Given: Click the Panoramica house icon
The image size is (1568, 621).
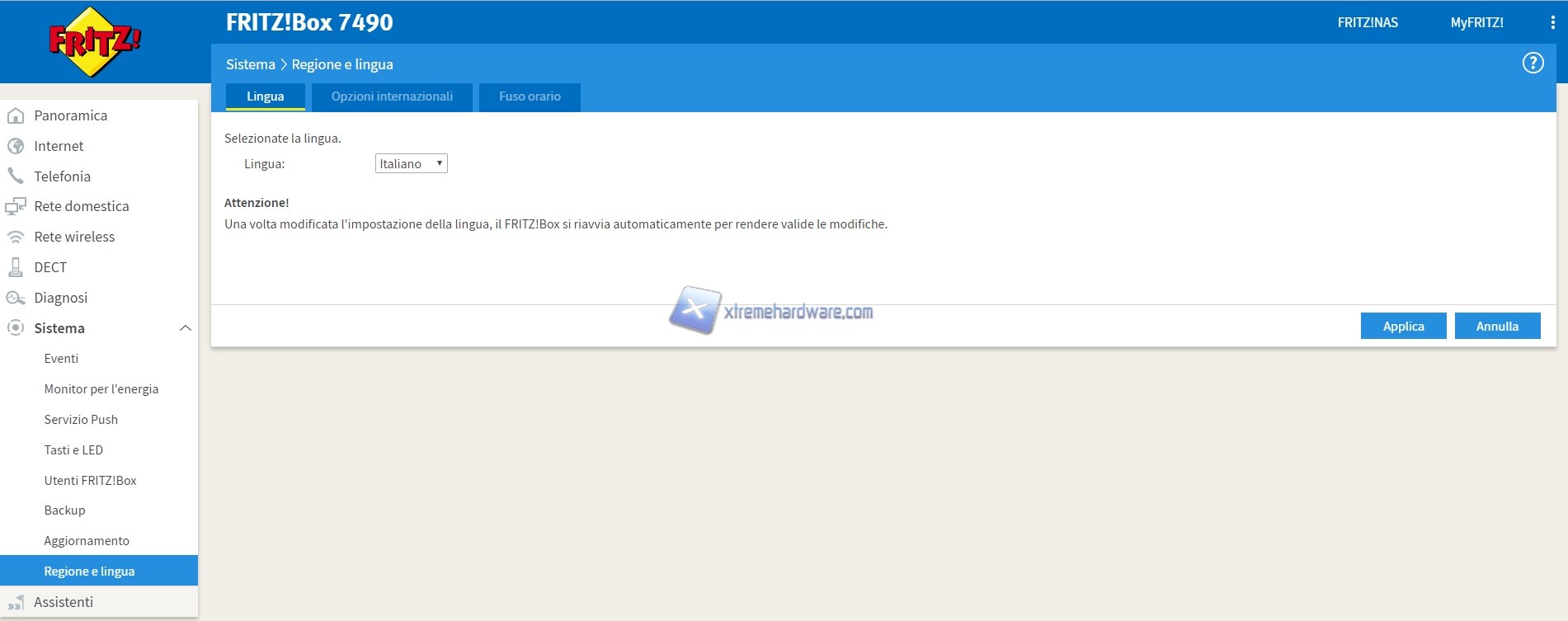Looking at the screenshot, I should [x=15, y=115].
